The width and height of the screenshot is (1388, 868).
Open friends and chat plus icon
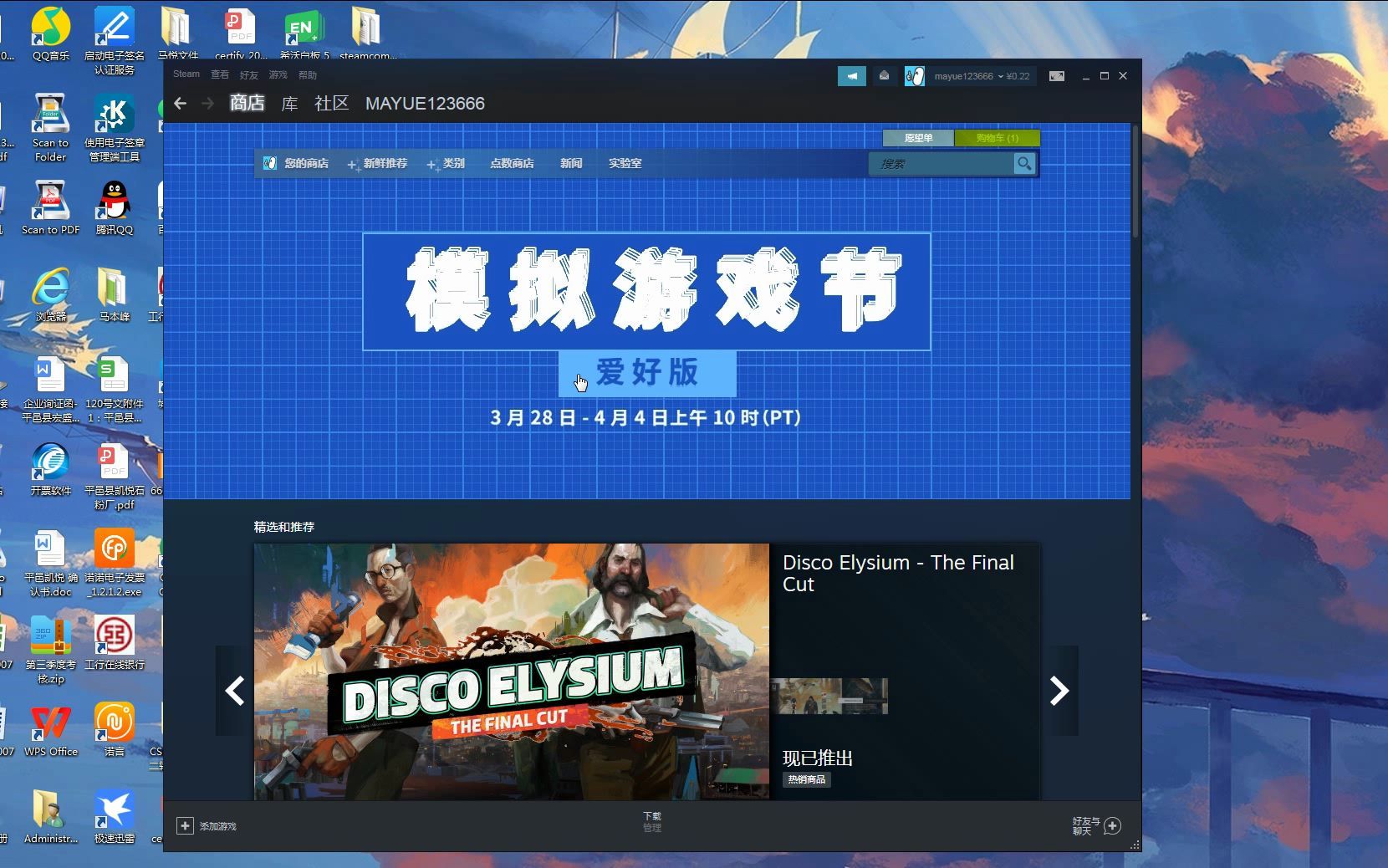coord(1112,825)
